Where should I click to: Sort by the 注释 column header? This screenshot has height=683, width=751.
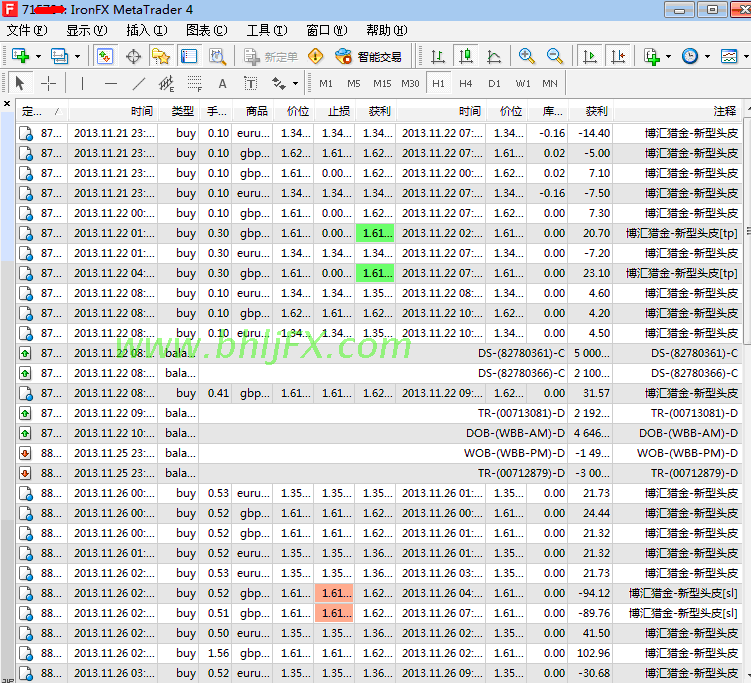point(678,112)
